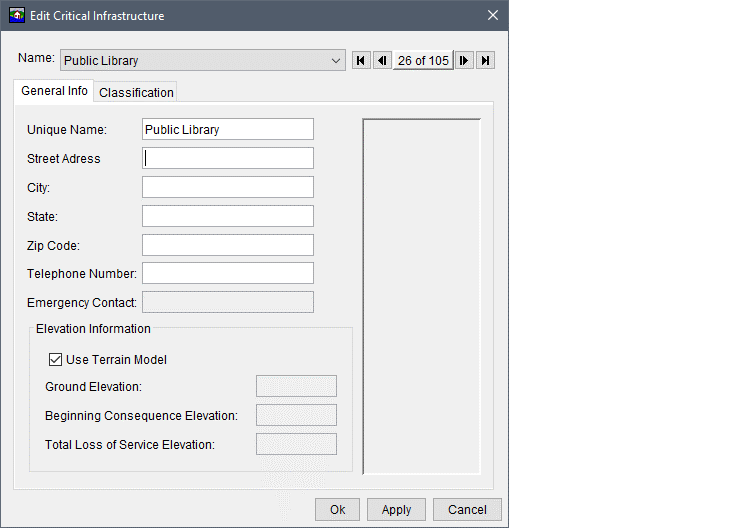Click the record counter 26 of 105
736x528 pixels.
coord(423,61)
